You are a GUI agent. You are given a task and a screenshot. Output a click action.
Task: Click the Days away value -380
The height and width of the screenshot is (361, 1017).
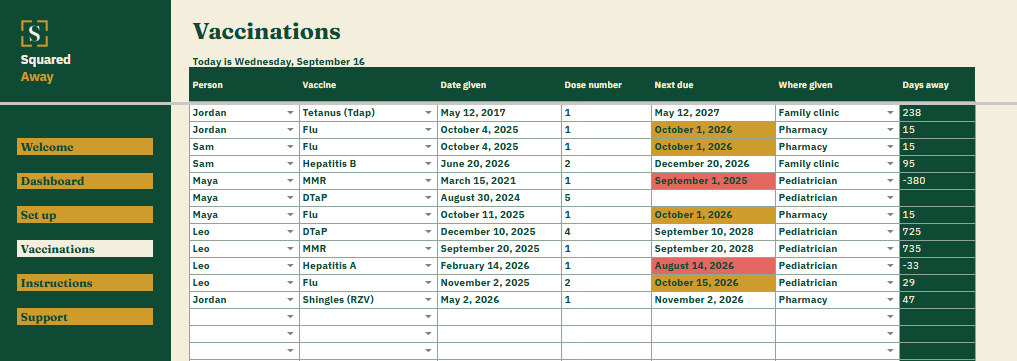(x=937, y=181)
